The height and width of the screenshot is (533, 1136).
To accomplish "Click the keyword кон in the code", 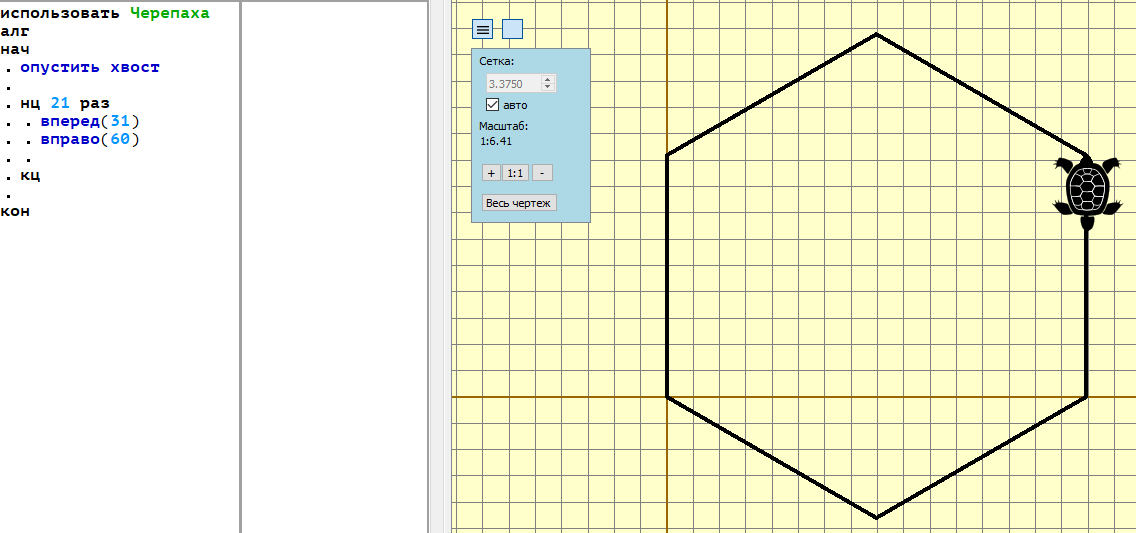I will 15,211.
